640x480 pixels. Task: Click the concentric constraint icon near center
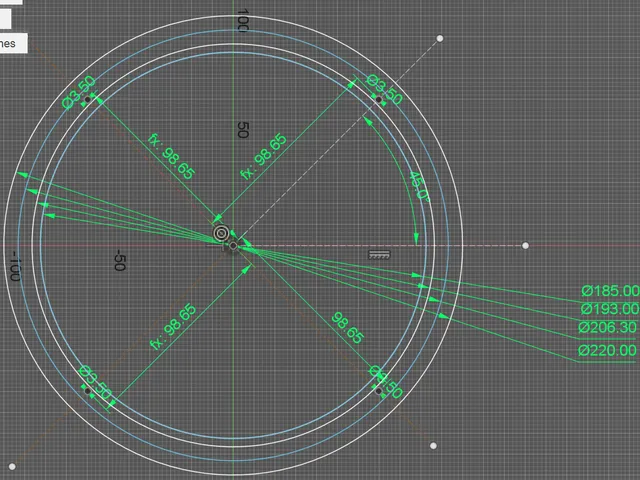[221, 233]
